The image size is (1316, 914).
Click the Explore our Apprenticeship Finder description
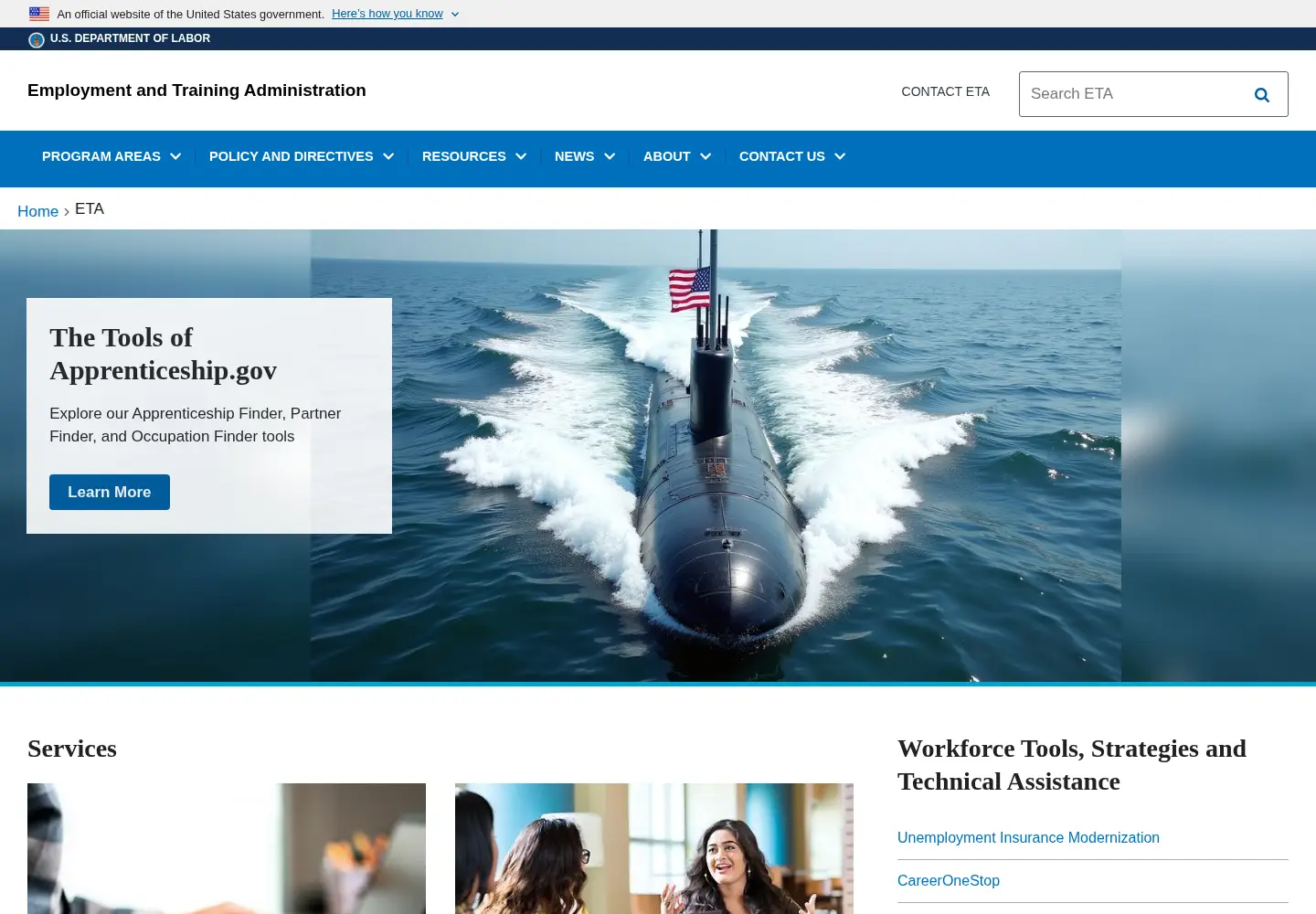point(196,425)
